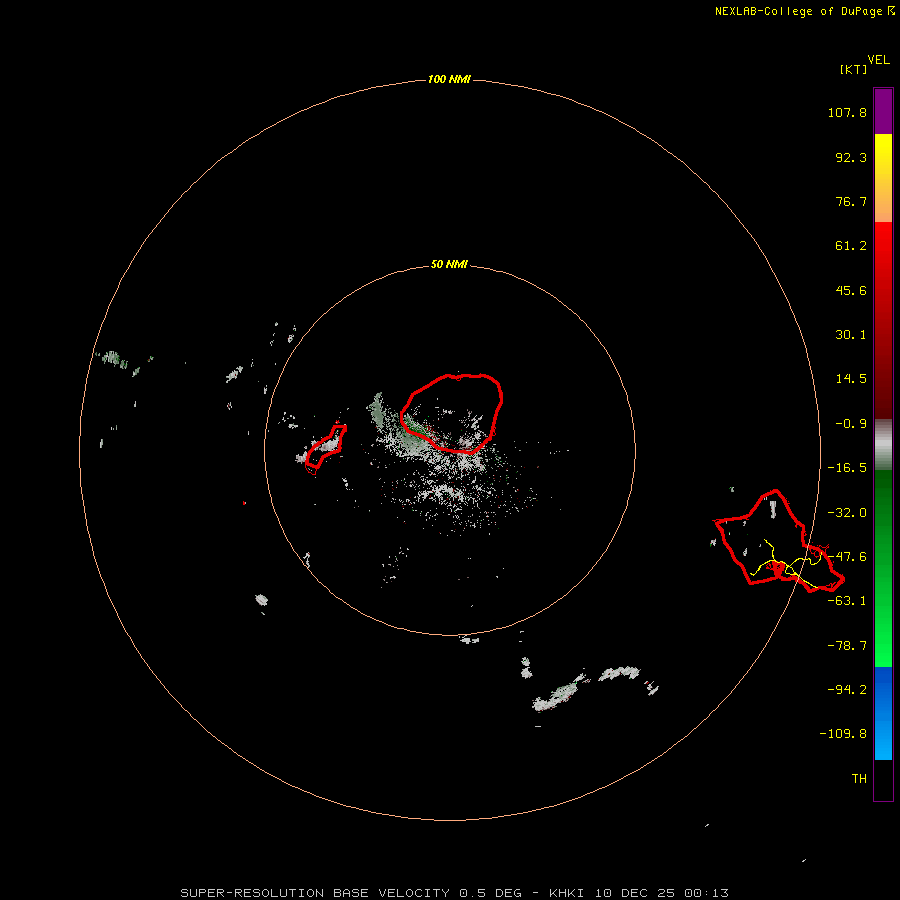Click the 50 NMI range ring label
Viewport: 900px width, 900px height.
point(449,264)
